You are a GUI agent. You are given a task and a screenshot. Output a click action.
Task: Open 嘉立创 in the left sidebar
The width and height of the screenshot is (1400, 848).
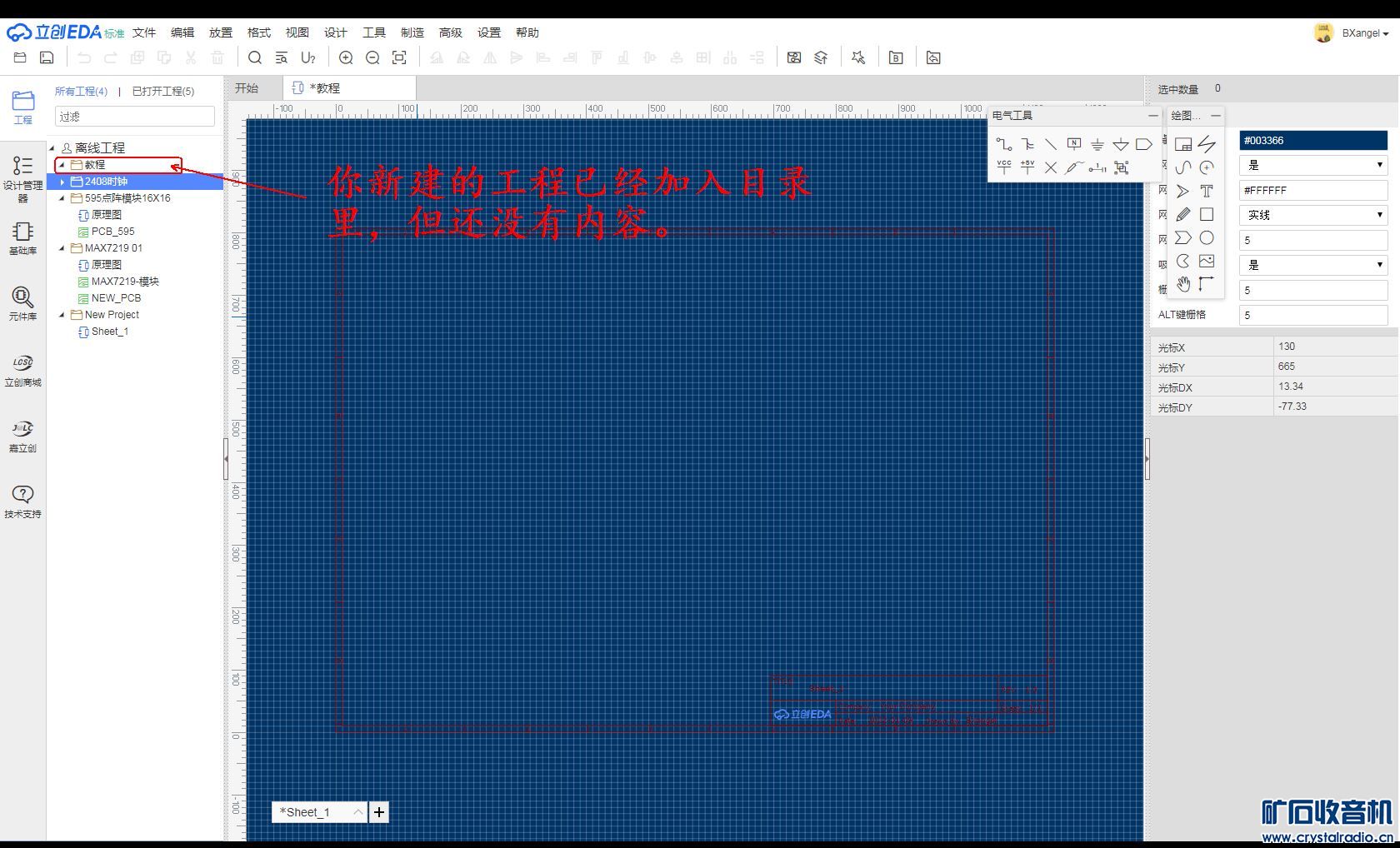(x=22, y=436)
